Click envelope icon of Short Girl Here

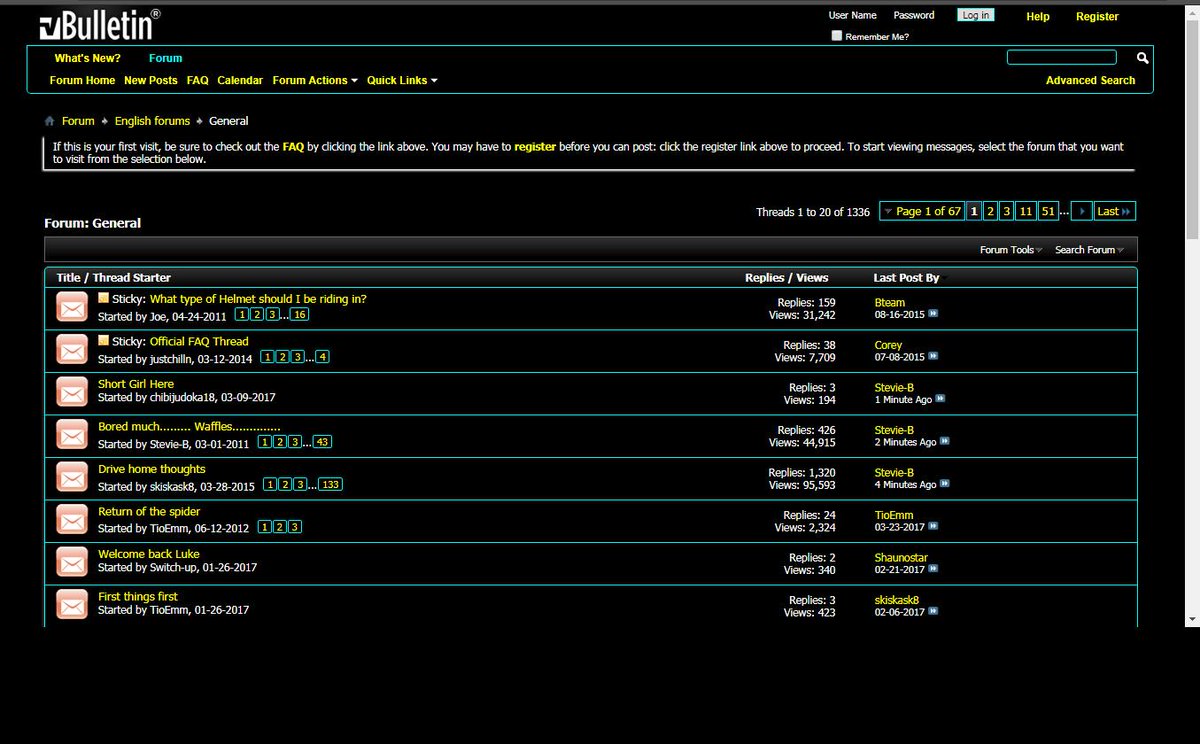pyautogui.click(x=72, y=393)
